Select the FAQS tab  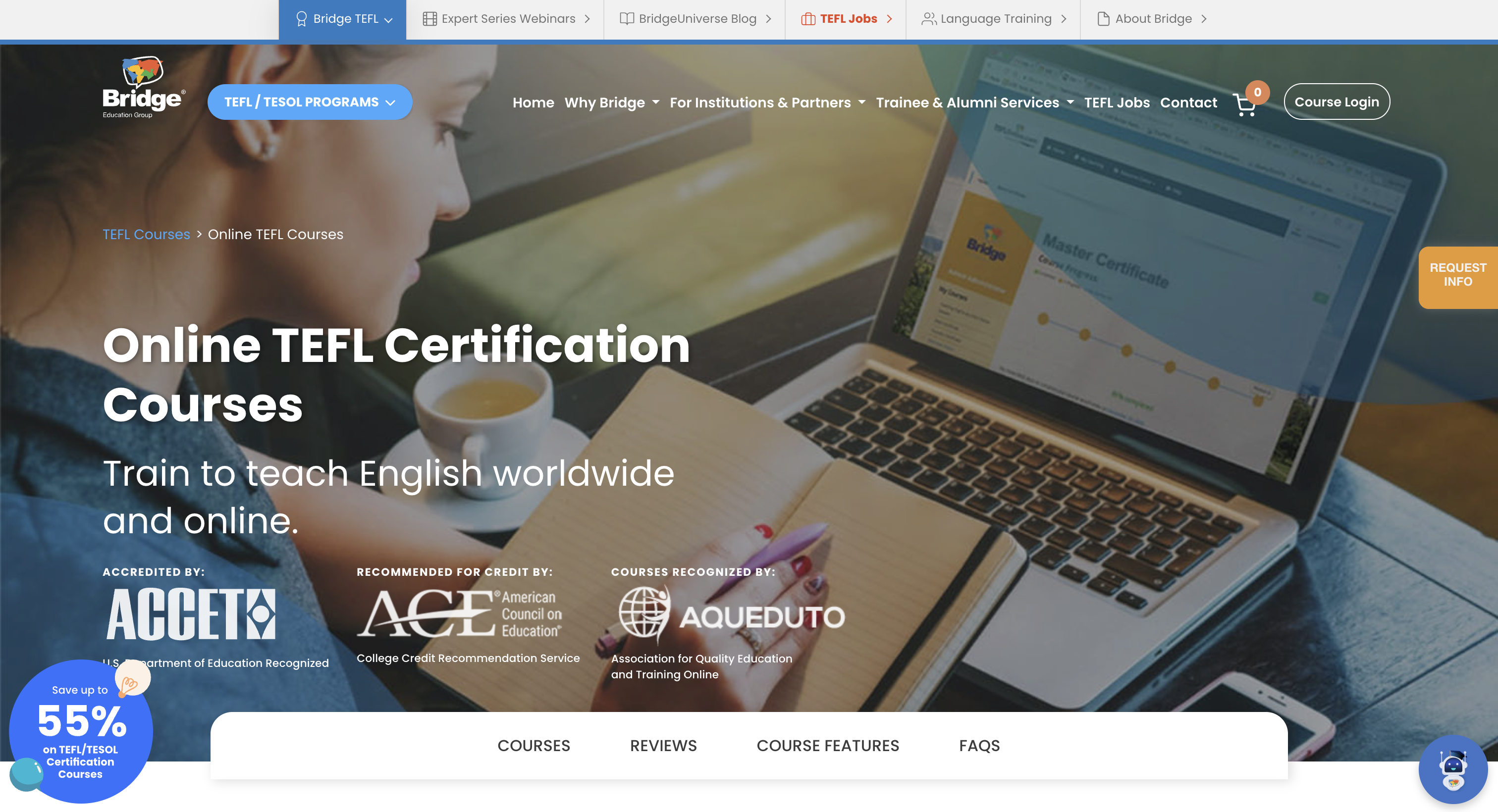[x=979, y=746]
